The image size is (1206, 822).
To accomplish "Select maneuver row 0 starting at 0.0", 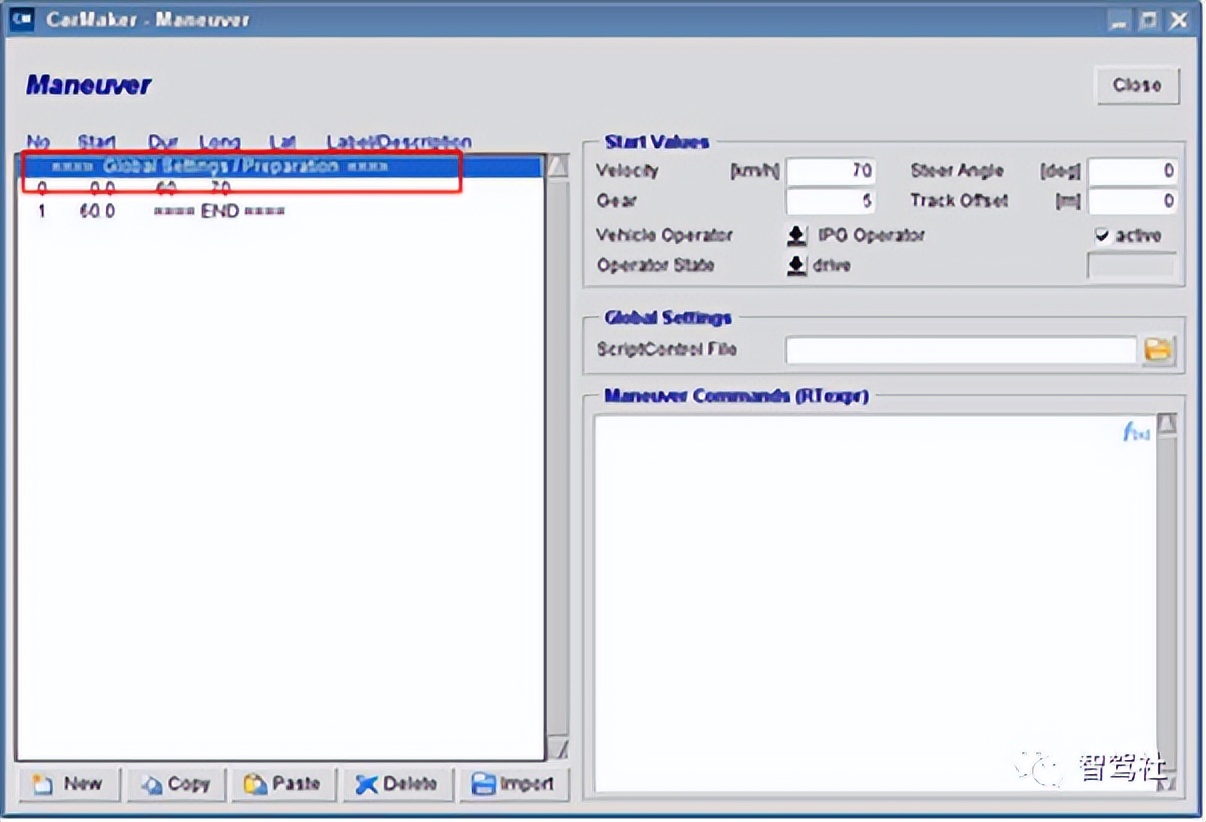I will point(282,188).
